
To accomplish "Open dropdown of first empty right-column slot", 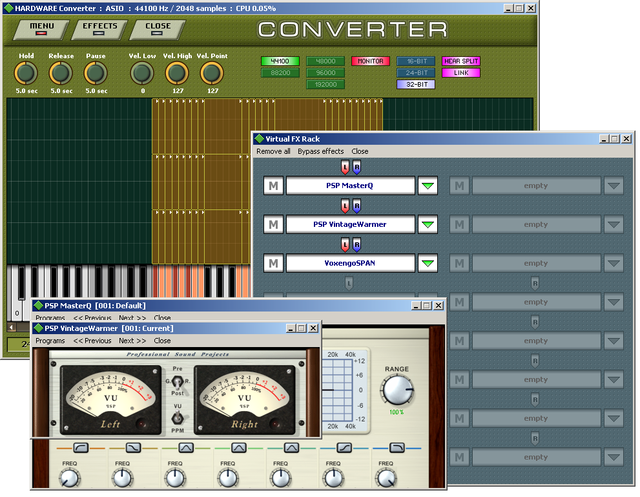I will pyautogui.click(x=613, y=186).
